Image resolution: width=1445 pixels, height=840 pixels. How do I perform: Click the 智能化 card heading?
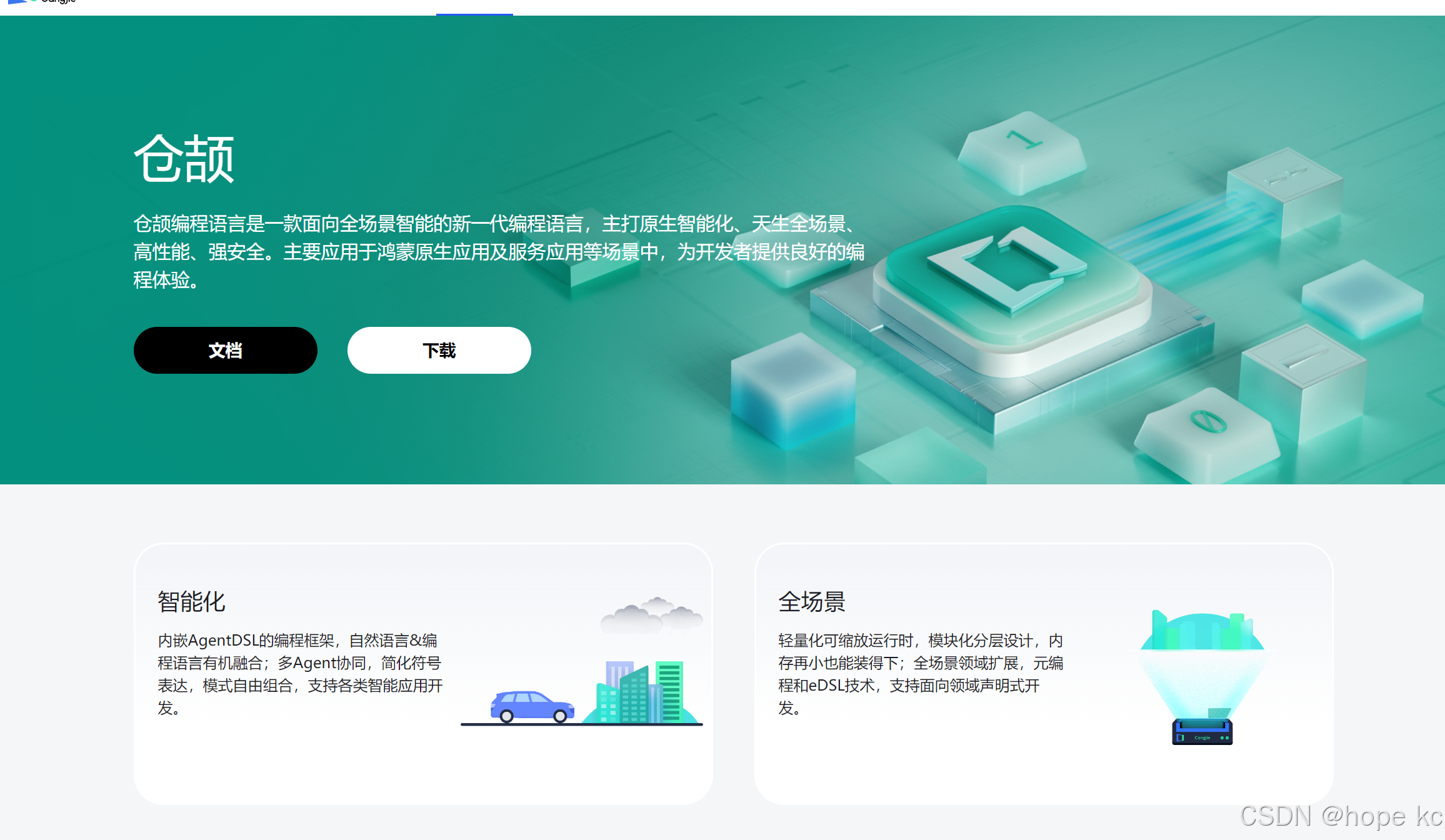[x=191, y=601]
